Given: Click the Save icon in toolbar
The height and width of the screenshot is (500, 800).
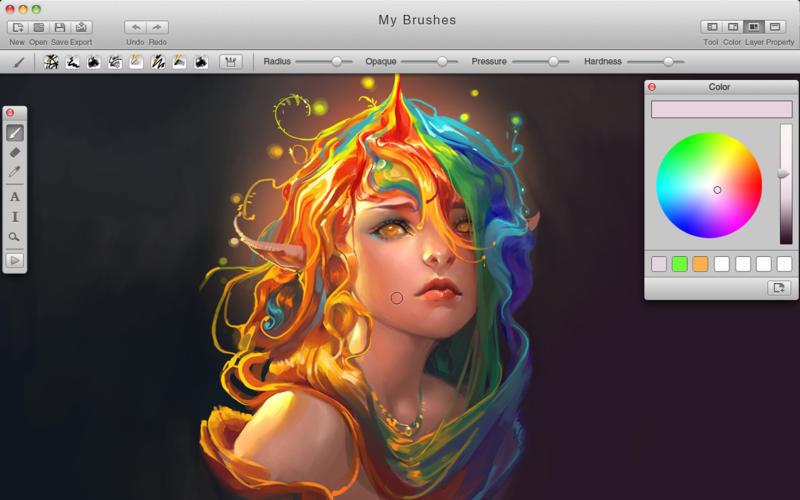Looking at the screenshot, I should pyautogui.click(x=60, y=27).
